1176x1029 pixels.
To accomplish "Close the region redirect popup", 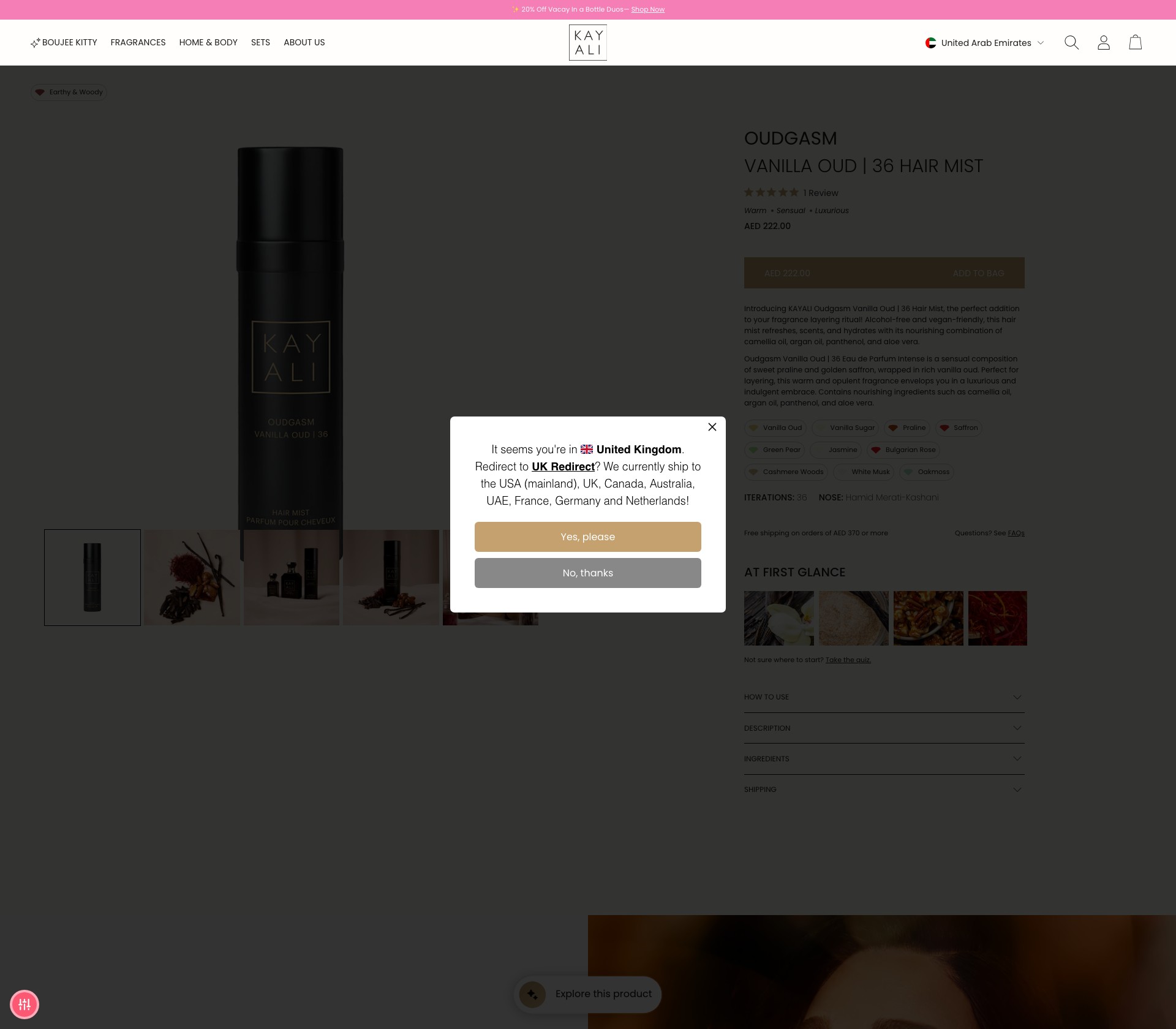I will point(712,427).
